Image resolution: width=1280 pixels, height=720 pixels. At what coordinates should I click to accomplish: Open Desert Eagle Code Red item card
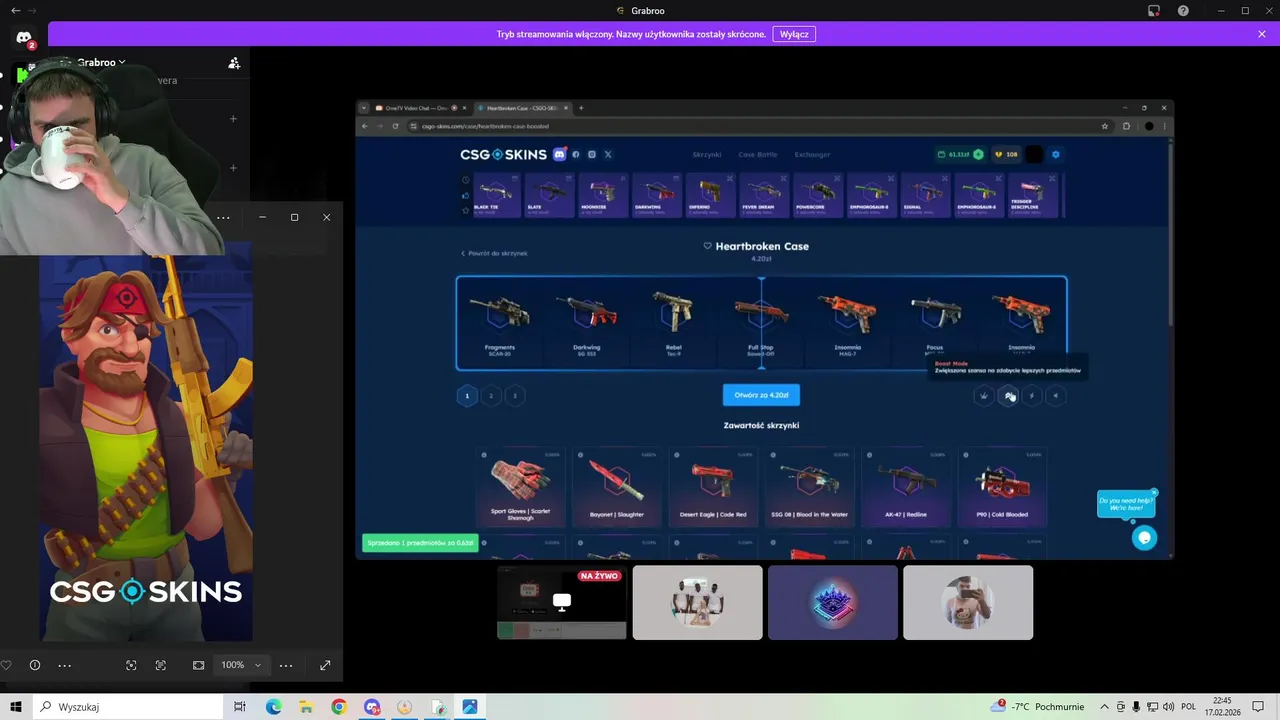pyautogui.click(x=713, y=487)
